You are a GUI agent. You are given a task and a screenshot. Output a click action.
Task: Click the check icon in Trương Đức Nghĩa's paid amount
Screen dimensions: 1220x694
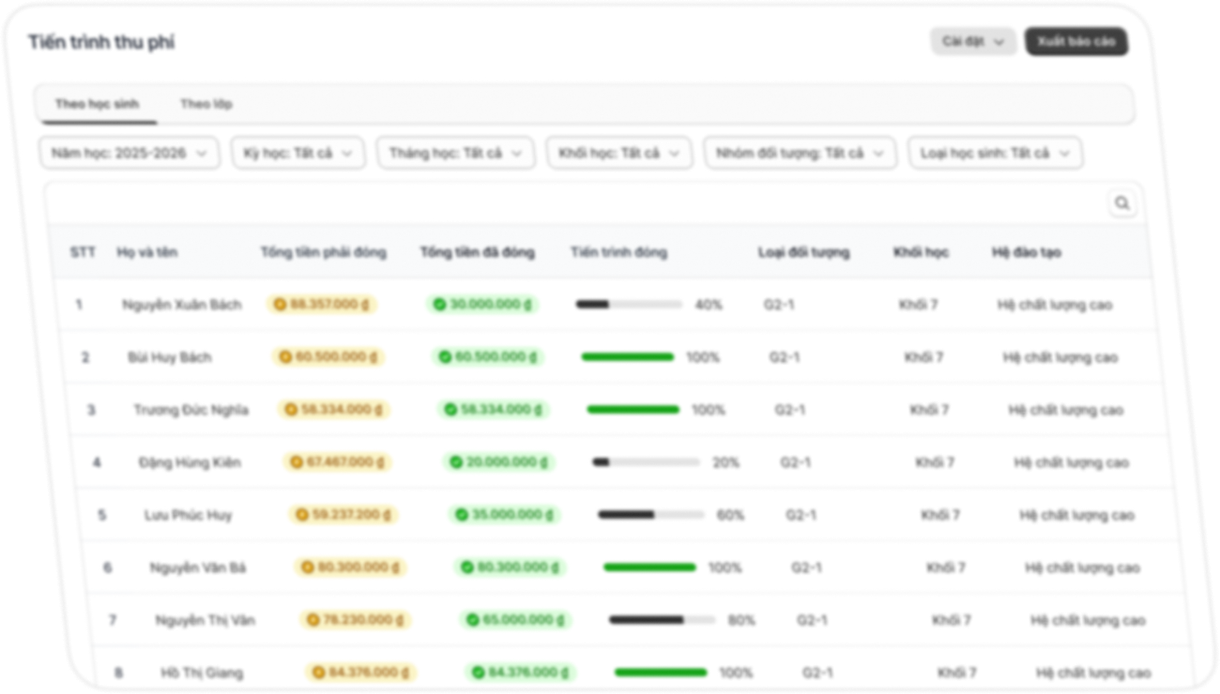[x=450, y=410]
